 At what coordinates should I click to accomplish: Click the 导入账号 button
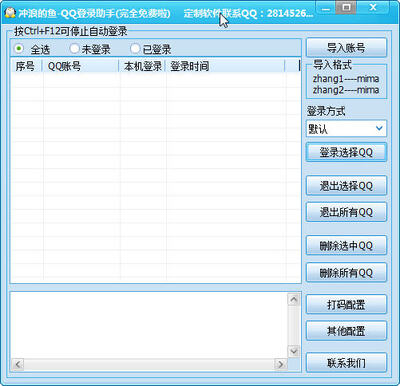(x=346, y=48)
